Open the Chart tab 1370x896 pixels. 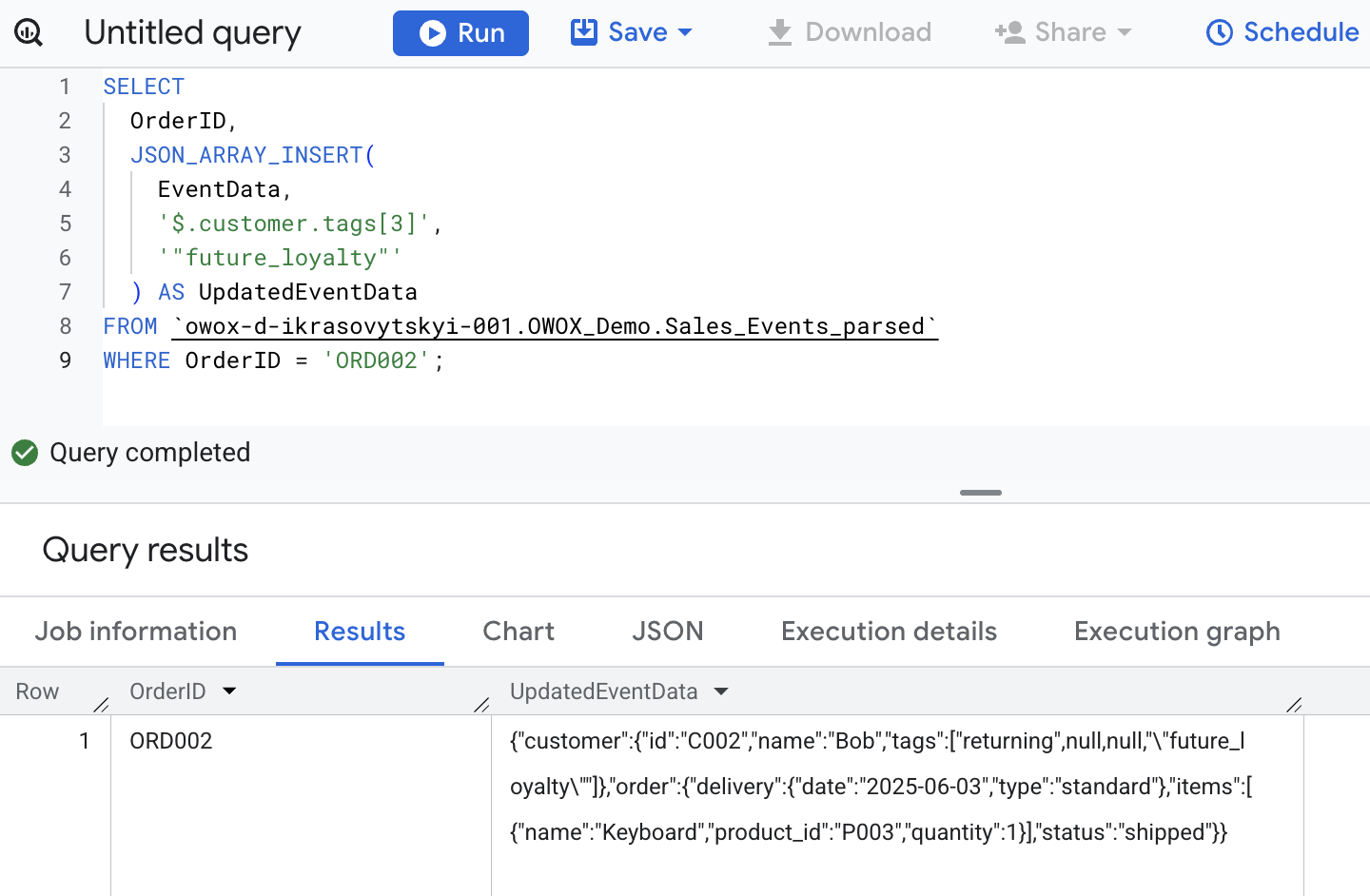[x=519, y=632]
